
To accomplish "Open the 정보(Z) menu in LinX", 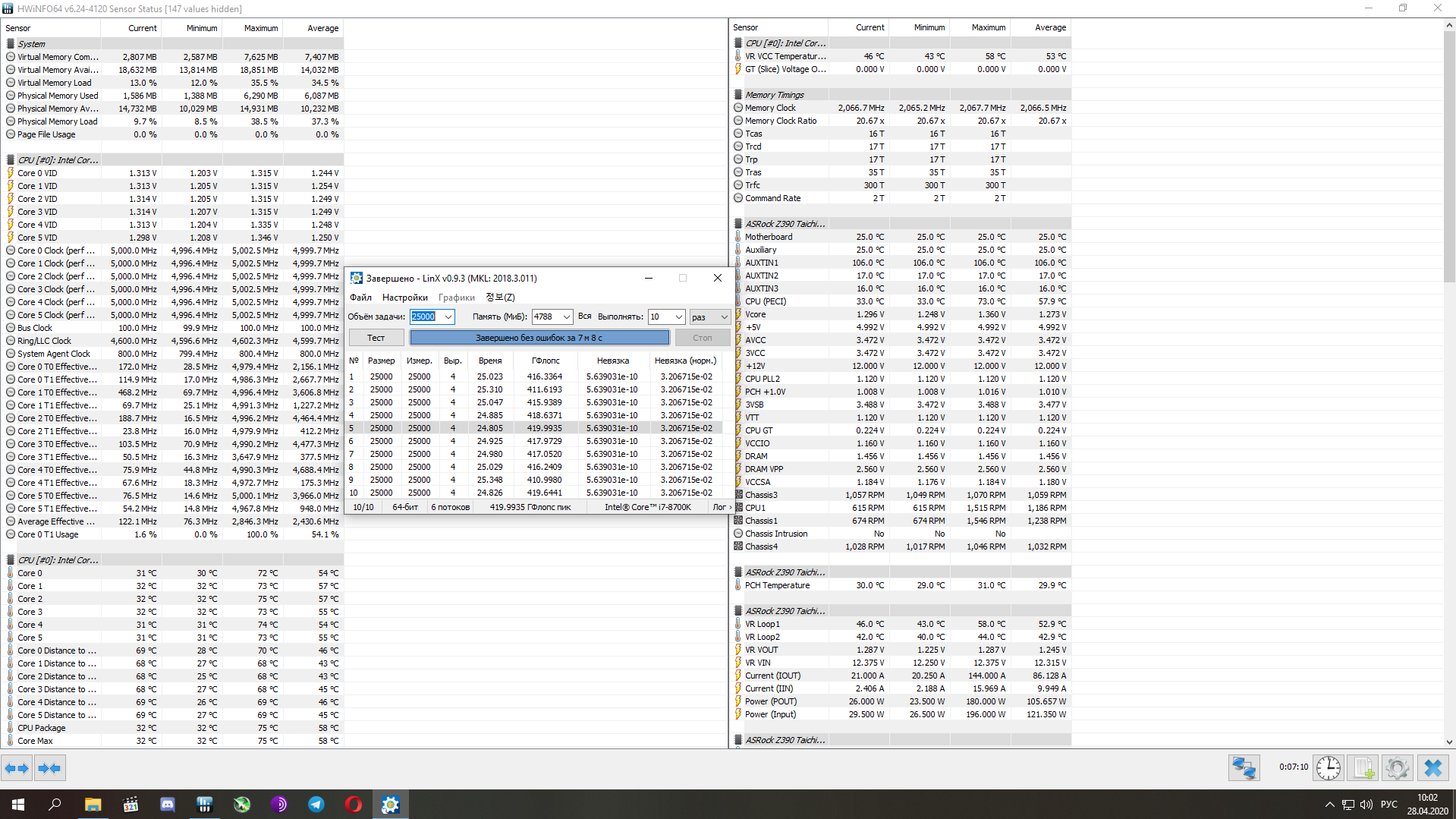I will (x=500, y=298).
